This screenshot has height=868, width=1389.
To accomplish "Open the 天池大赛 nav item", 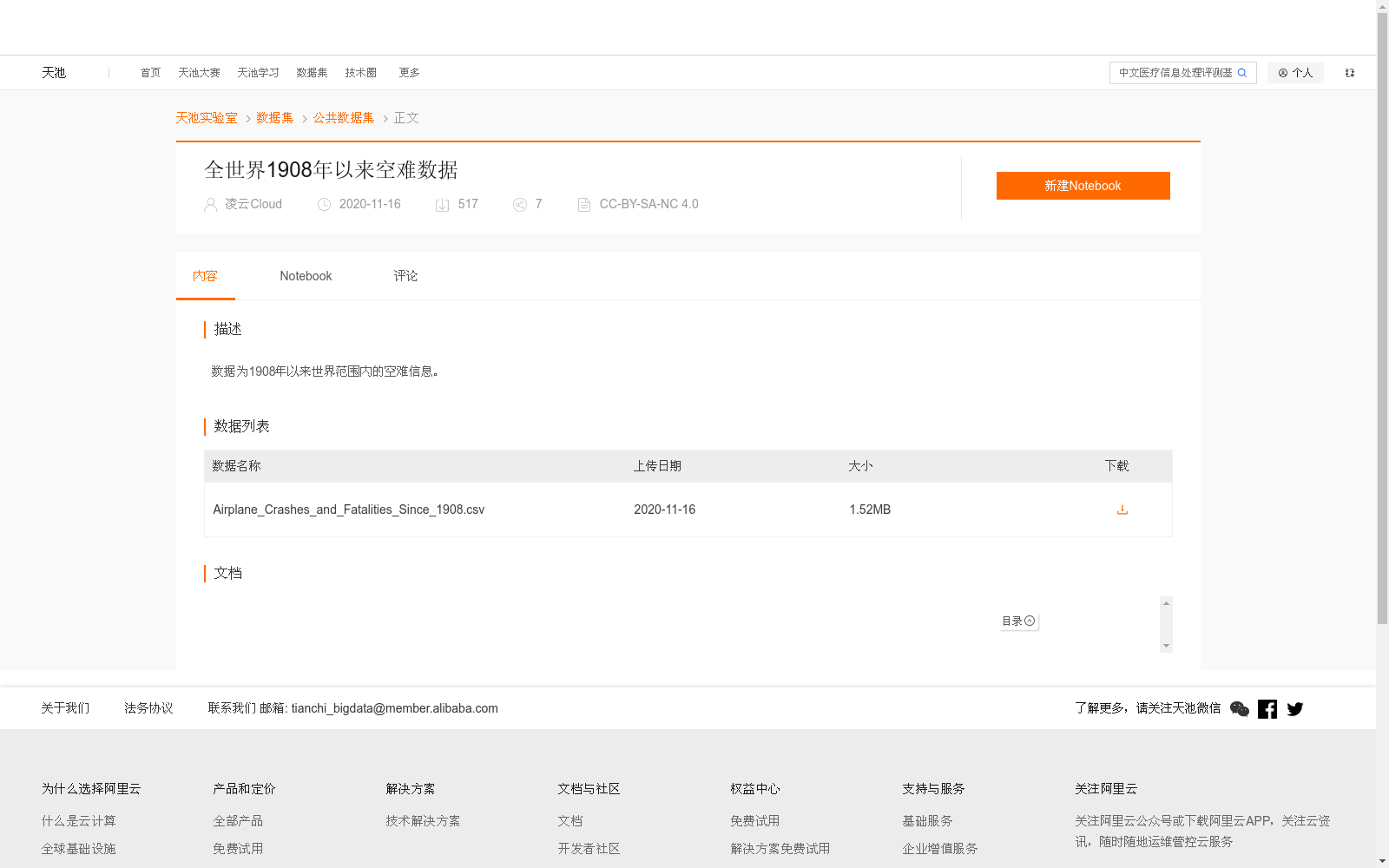I will [x=199, y=73].
